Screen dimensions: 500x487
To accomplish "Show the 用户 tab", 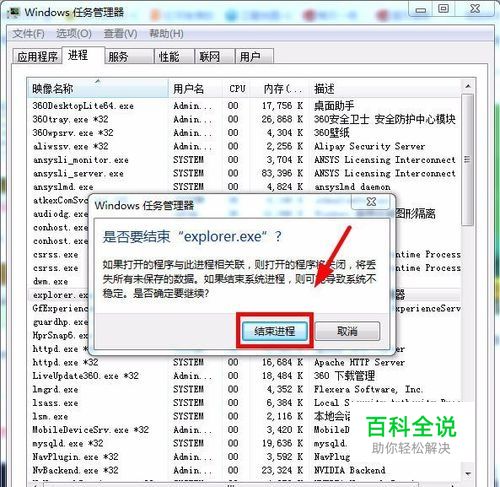I will (x=254, y=56).
